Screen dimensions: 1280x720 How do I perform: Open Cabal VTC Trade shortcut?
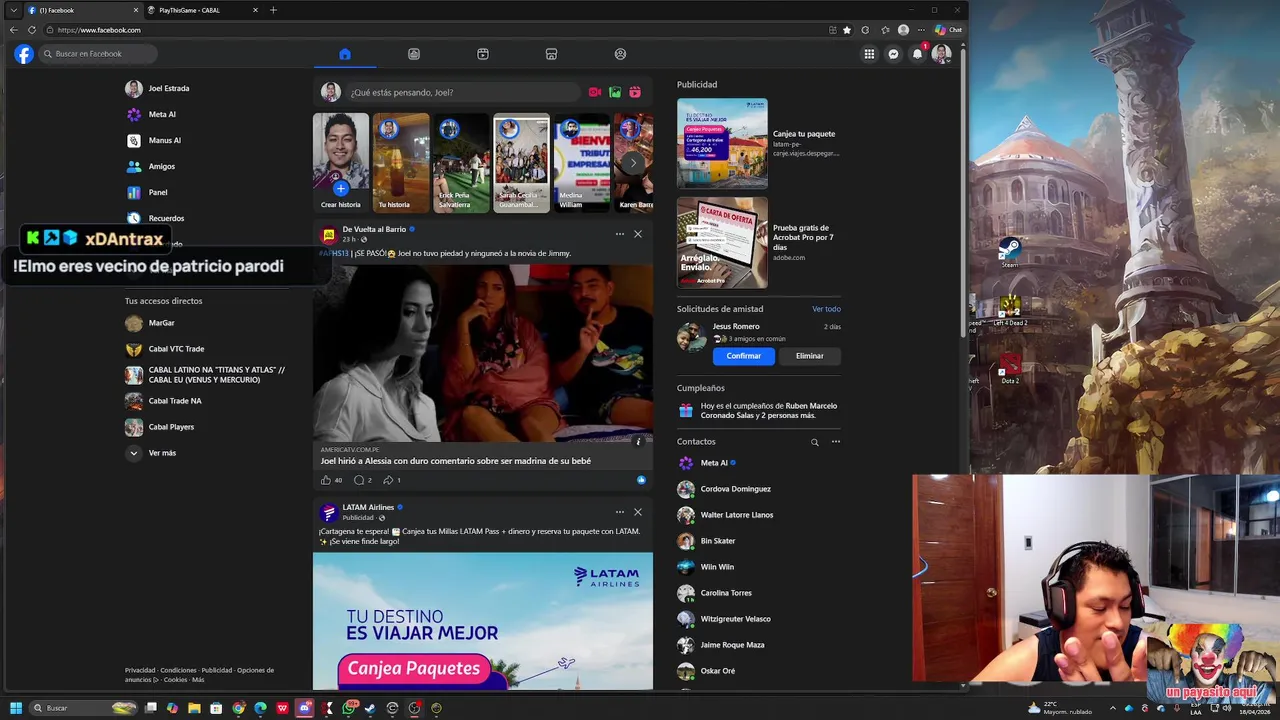coord(176,349)
